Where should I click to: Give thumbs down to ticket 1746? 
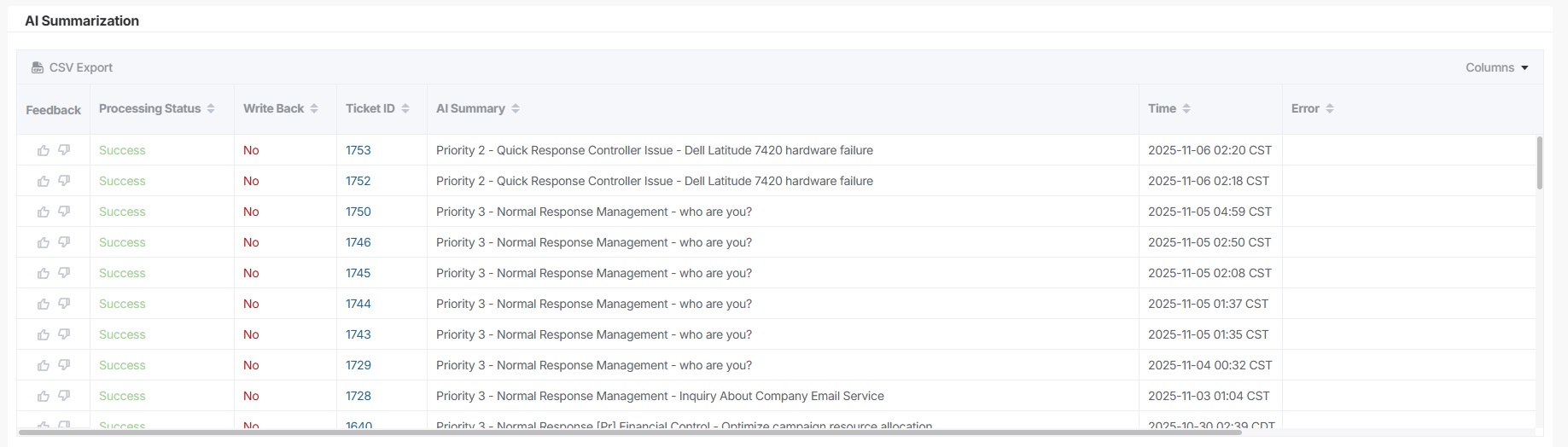pyautogui.click(x=64, y=242)
